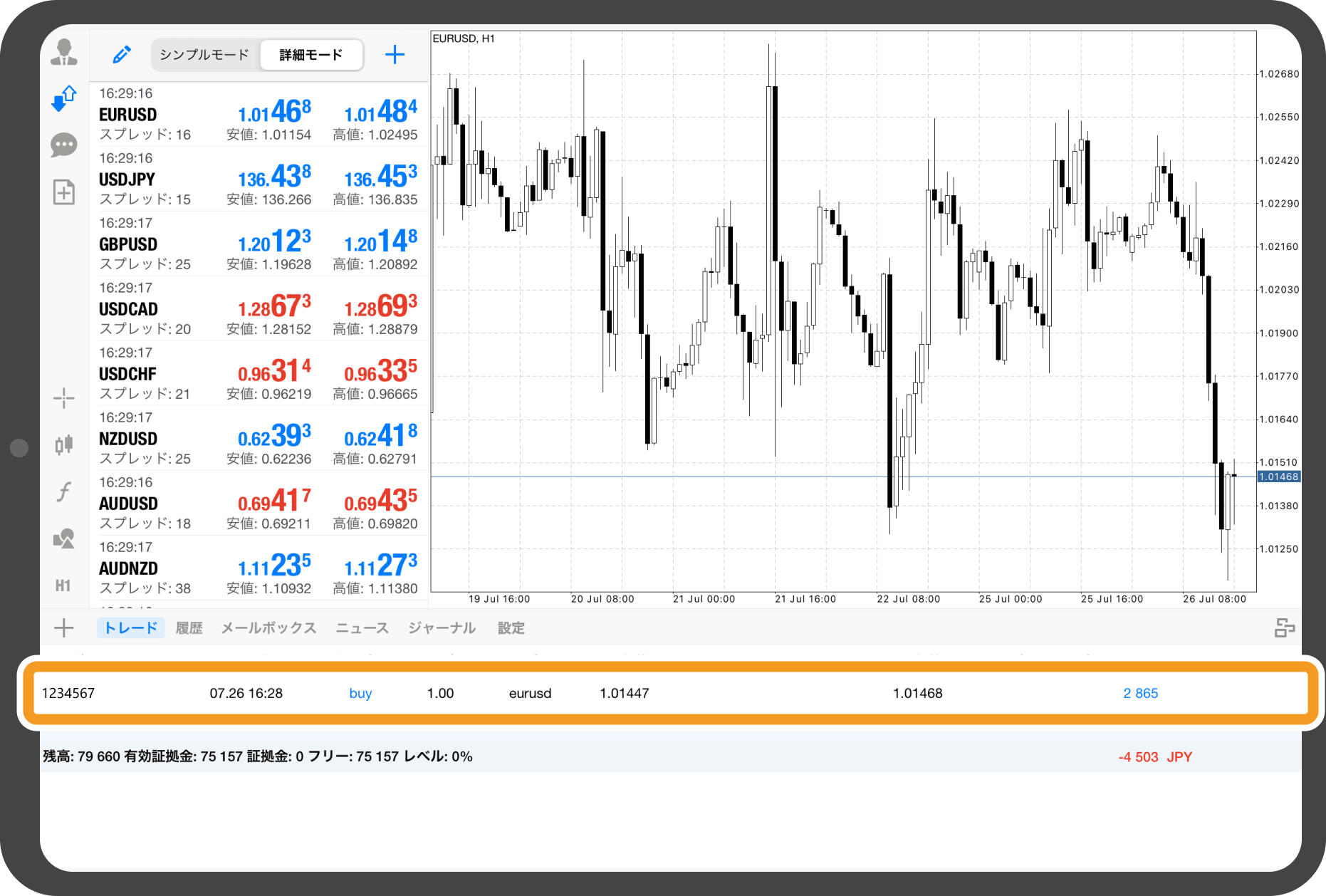1326x896 pixels.
Task: Open the indicators function icon
Action: coord(64,491)
